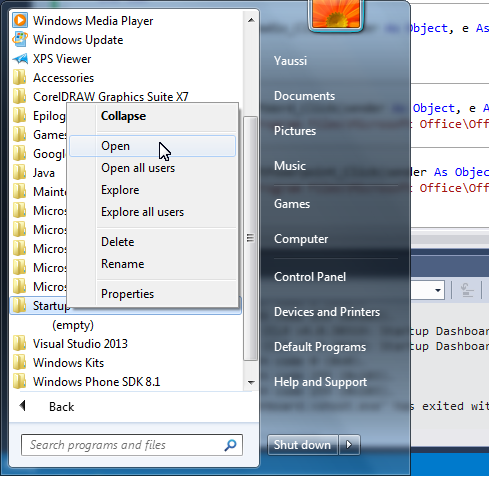Open Devices and Printers

327,312
